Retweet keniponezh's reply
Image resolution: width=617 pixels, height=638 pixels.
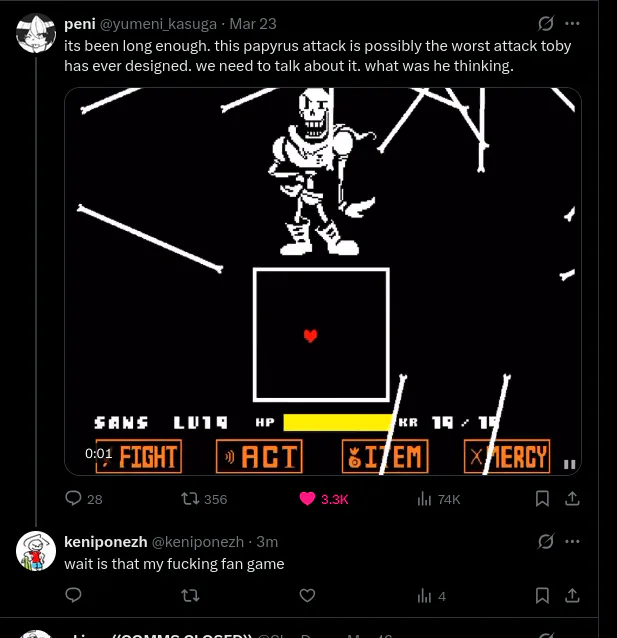(x=190, y=596)
